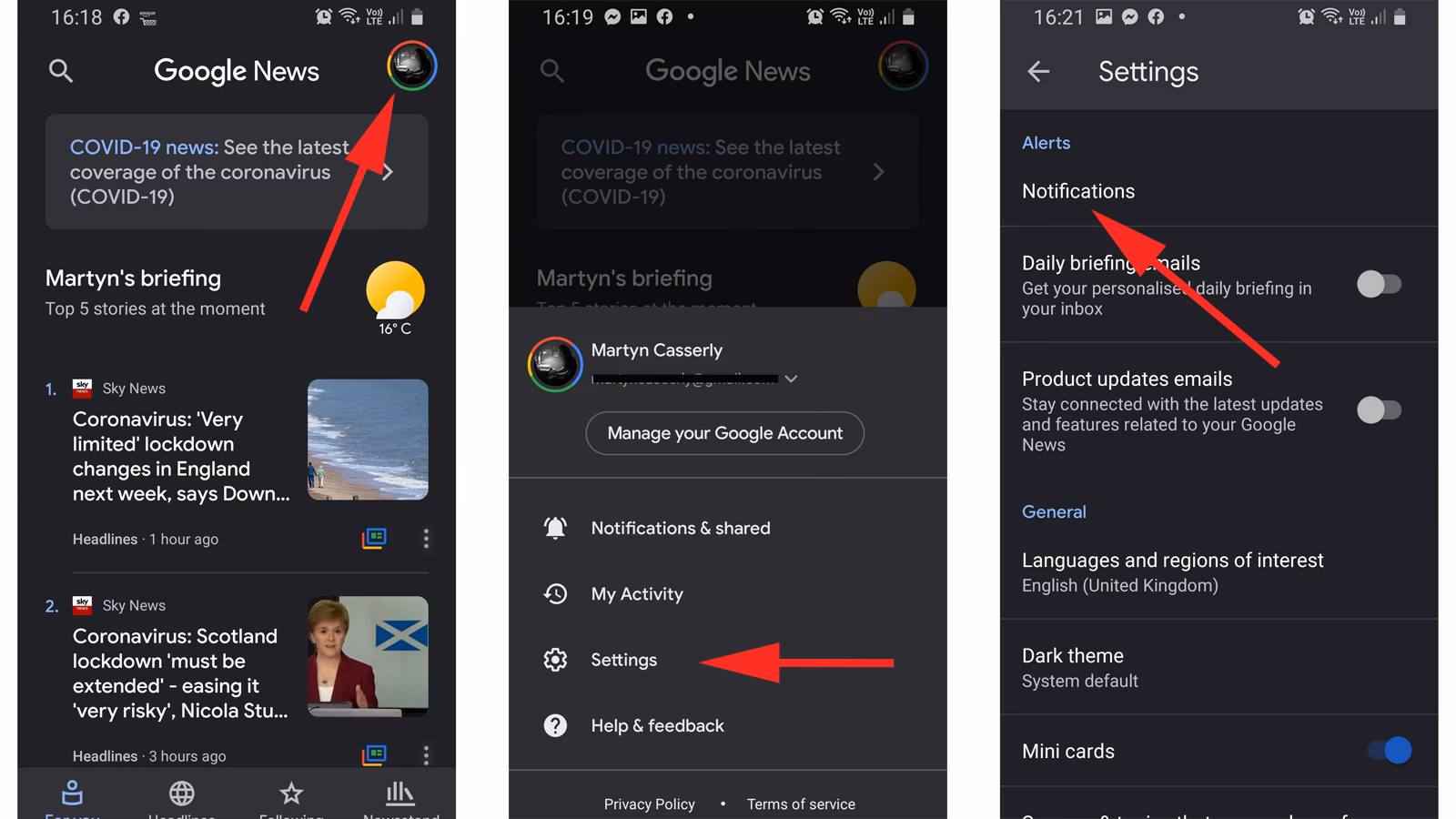Open My Activity clock icon
This screenshot has height=819, width=1456.
(x=556, y=593)
